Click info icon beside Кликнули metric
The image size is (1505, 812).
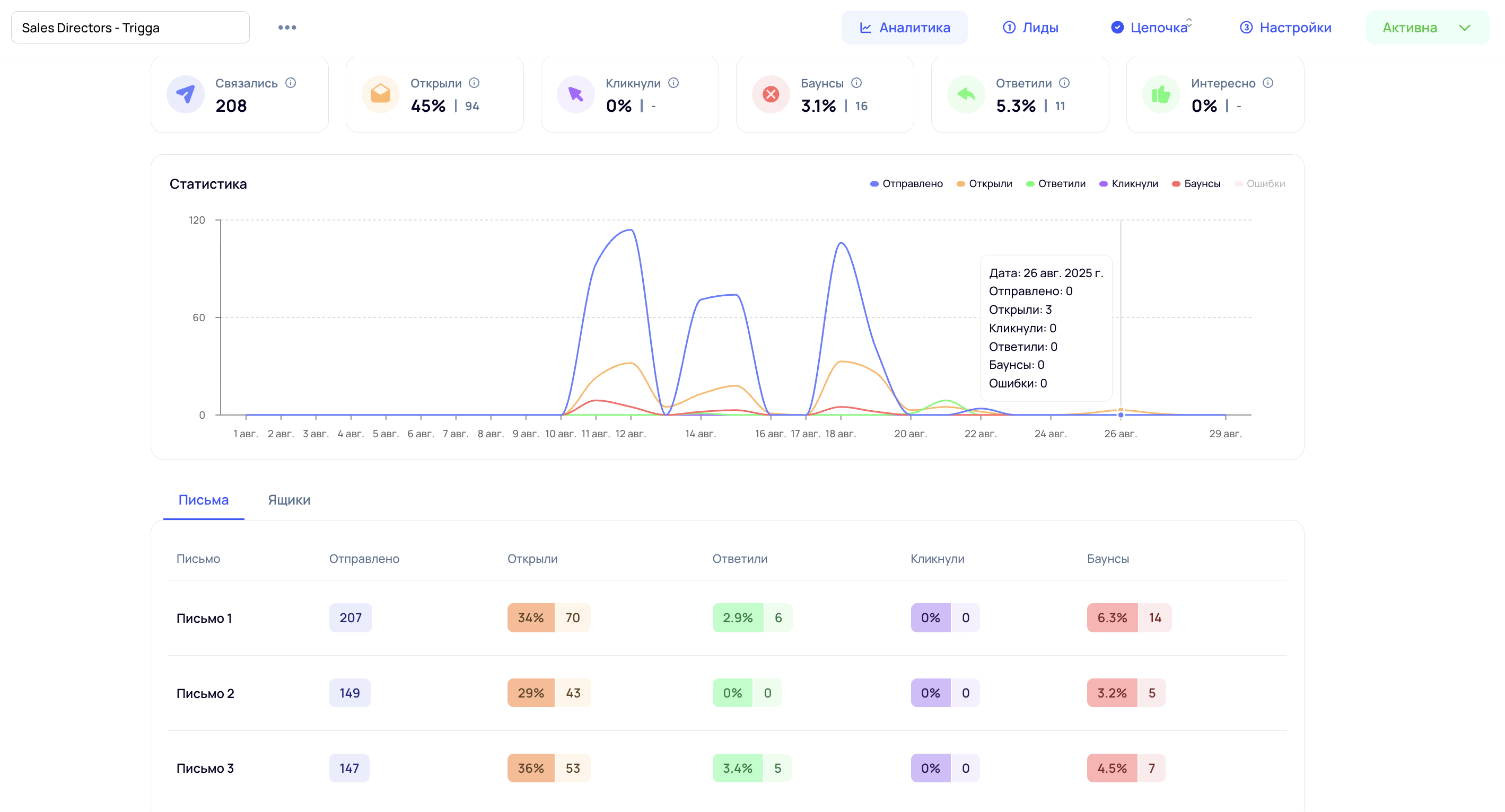[x=673, y=83]
